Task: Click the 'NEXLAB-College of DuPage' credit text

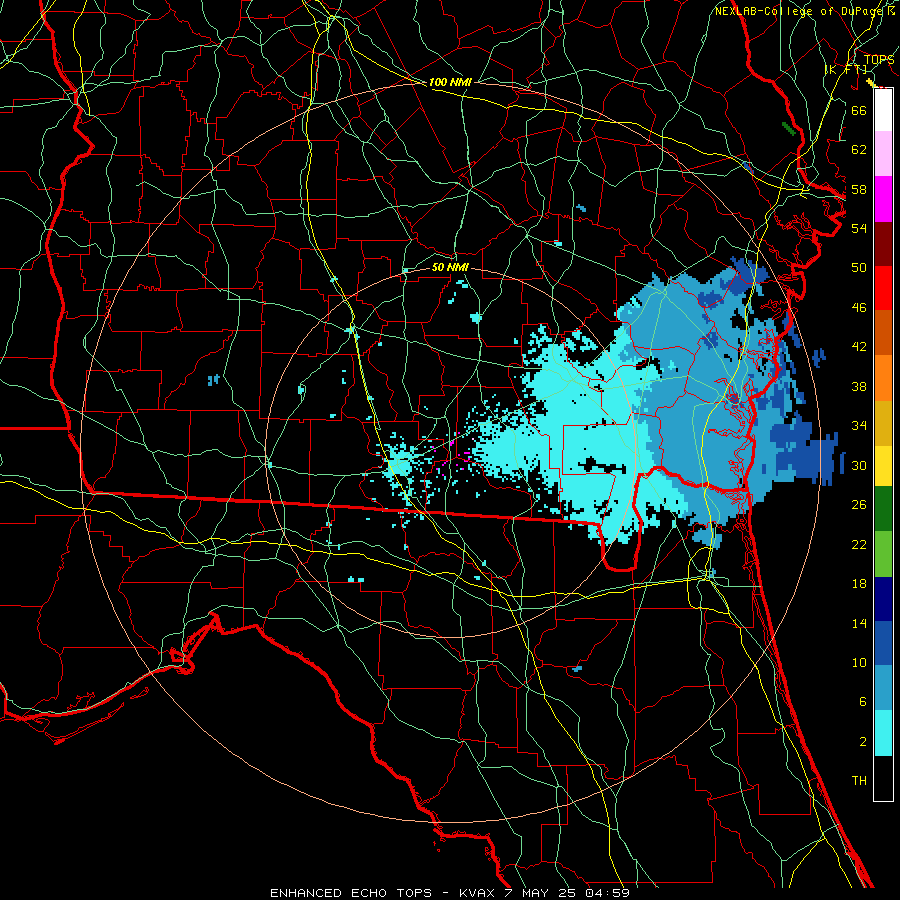Action: 800,11
